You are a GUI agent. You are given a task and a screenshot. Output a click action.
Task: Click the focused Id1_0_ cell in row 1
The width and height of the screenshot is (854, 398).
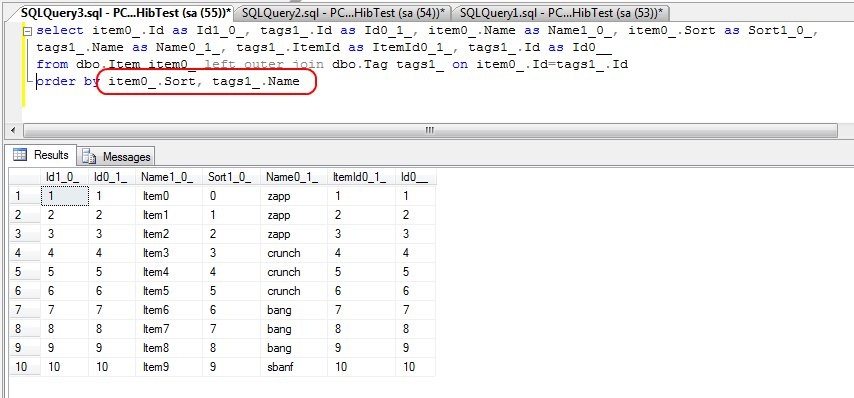tap(64, 196)
